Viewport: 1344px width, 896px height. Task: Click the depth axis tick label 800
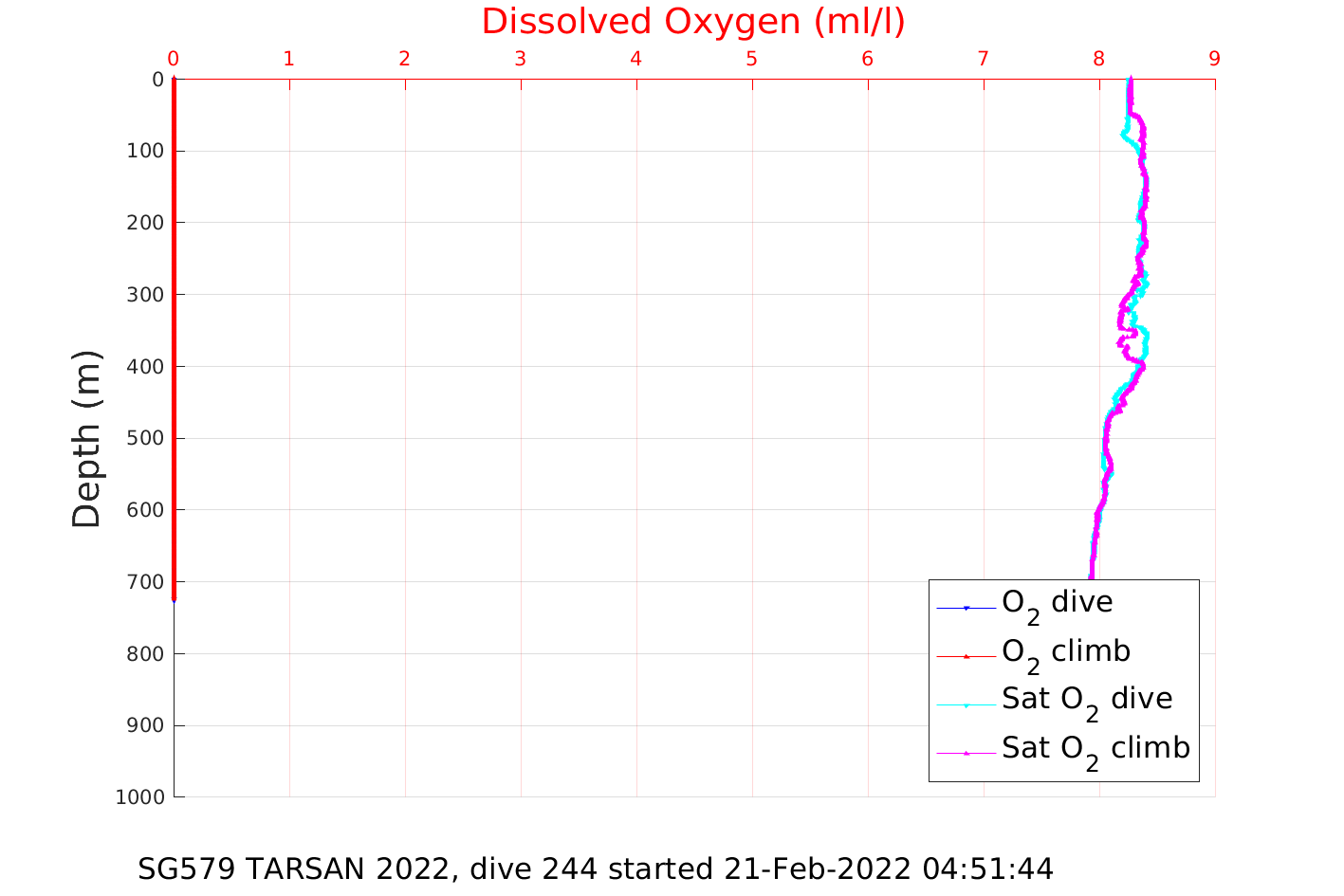pyautogui.click(x=145, y=654)
